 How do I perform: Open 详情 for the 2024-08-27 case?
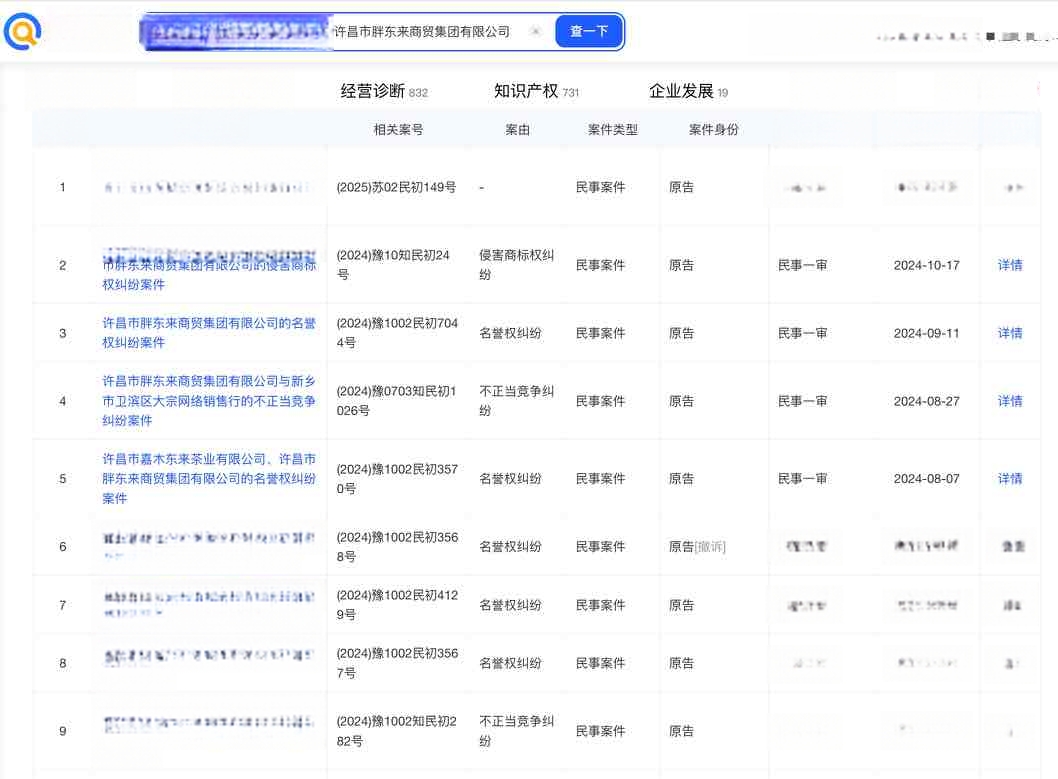point(1009,401)
